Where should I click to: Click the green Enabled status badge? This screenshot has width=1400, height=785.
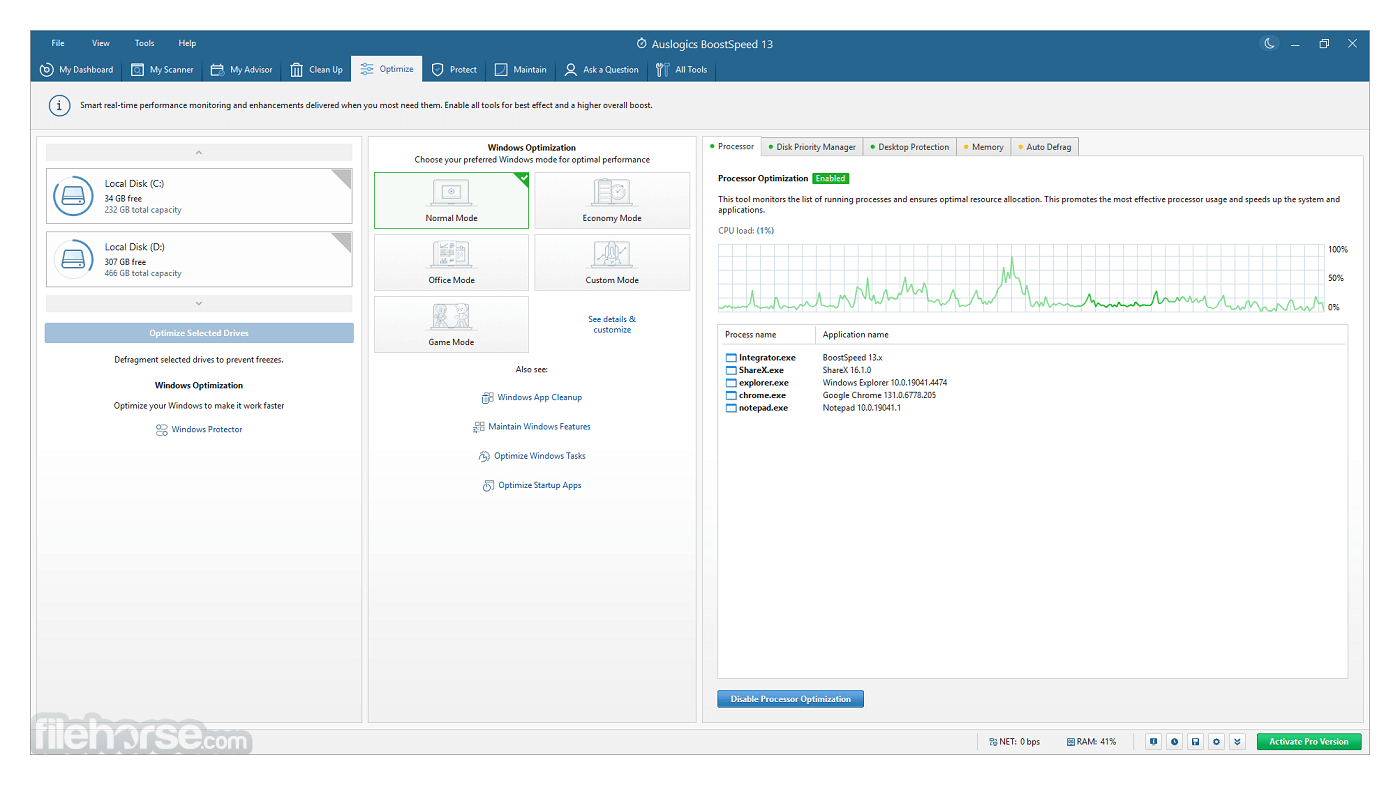(830, 179)
